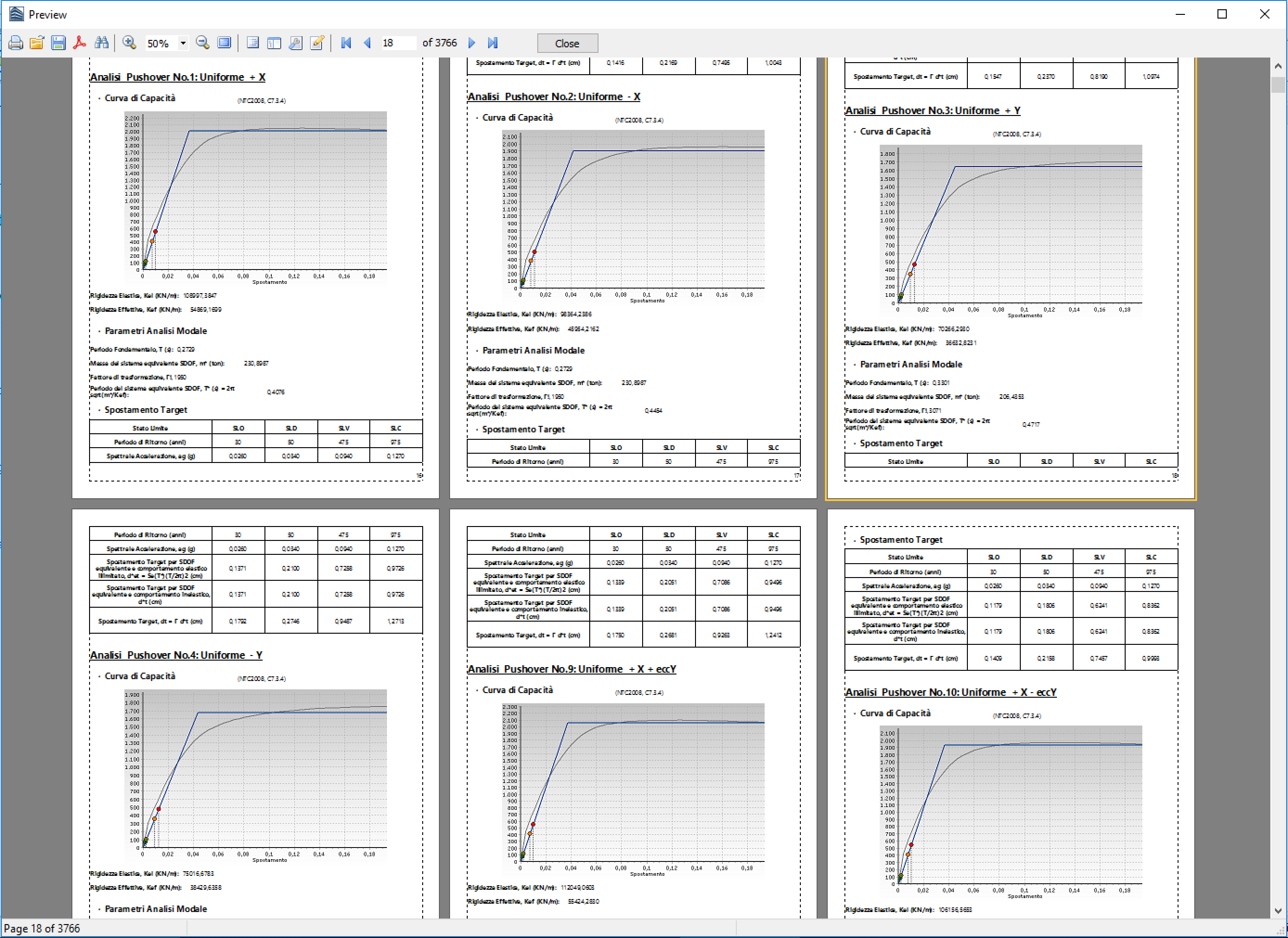Export the report to PDF
This screenshot has width=1288, height=938.
[79, 43]
